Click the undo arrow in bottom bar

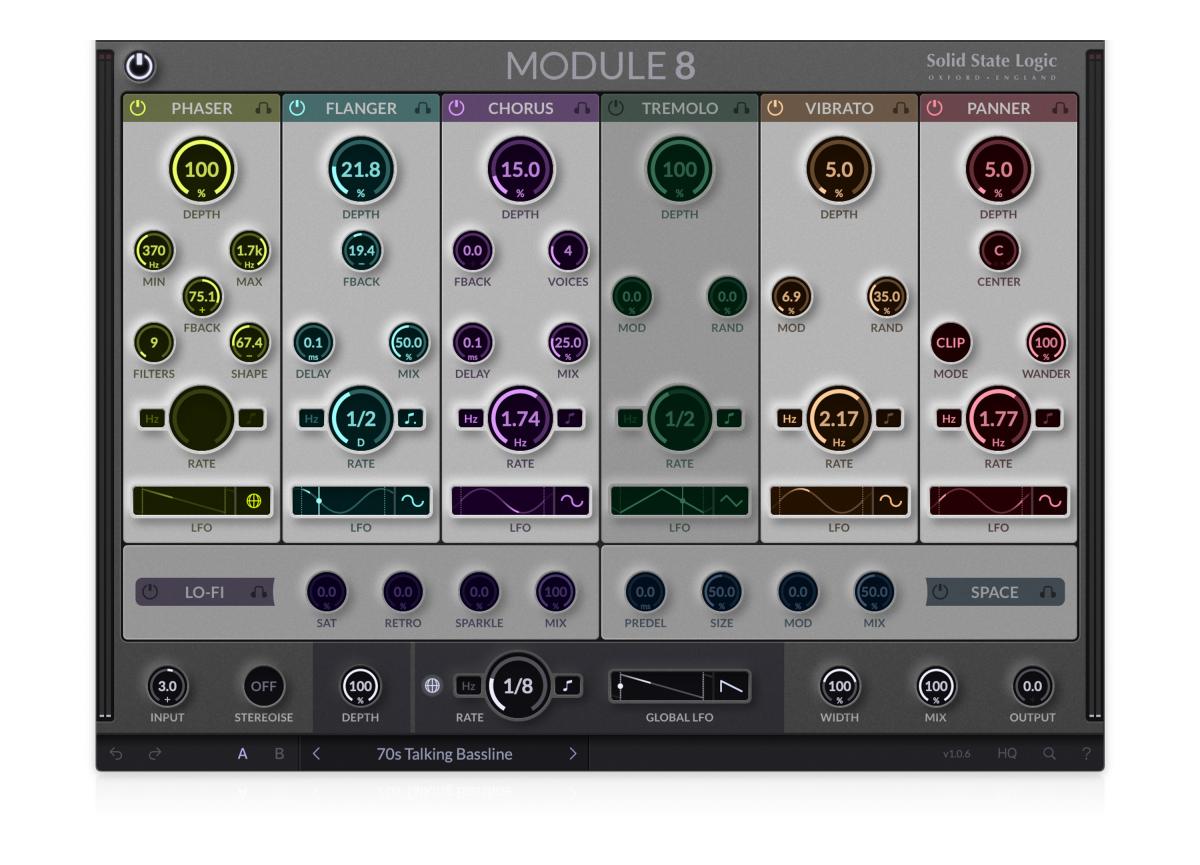point(116,754)
